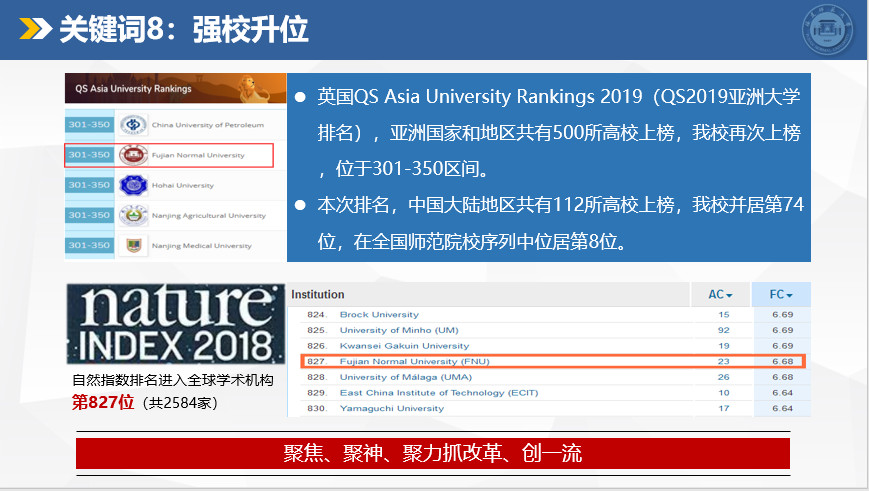This screenshot has height=491, width=869.
Task: Click the AC value 10 for ECIT
Action: (x=724, y=392)
